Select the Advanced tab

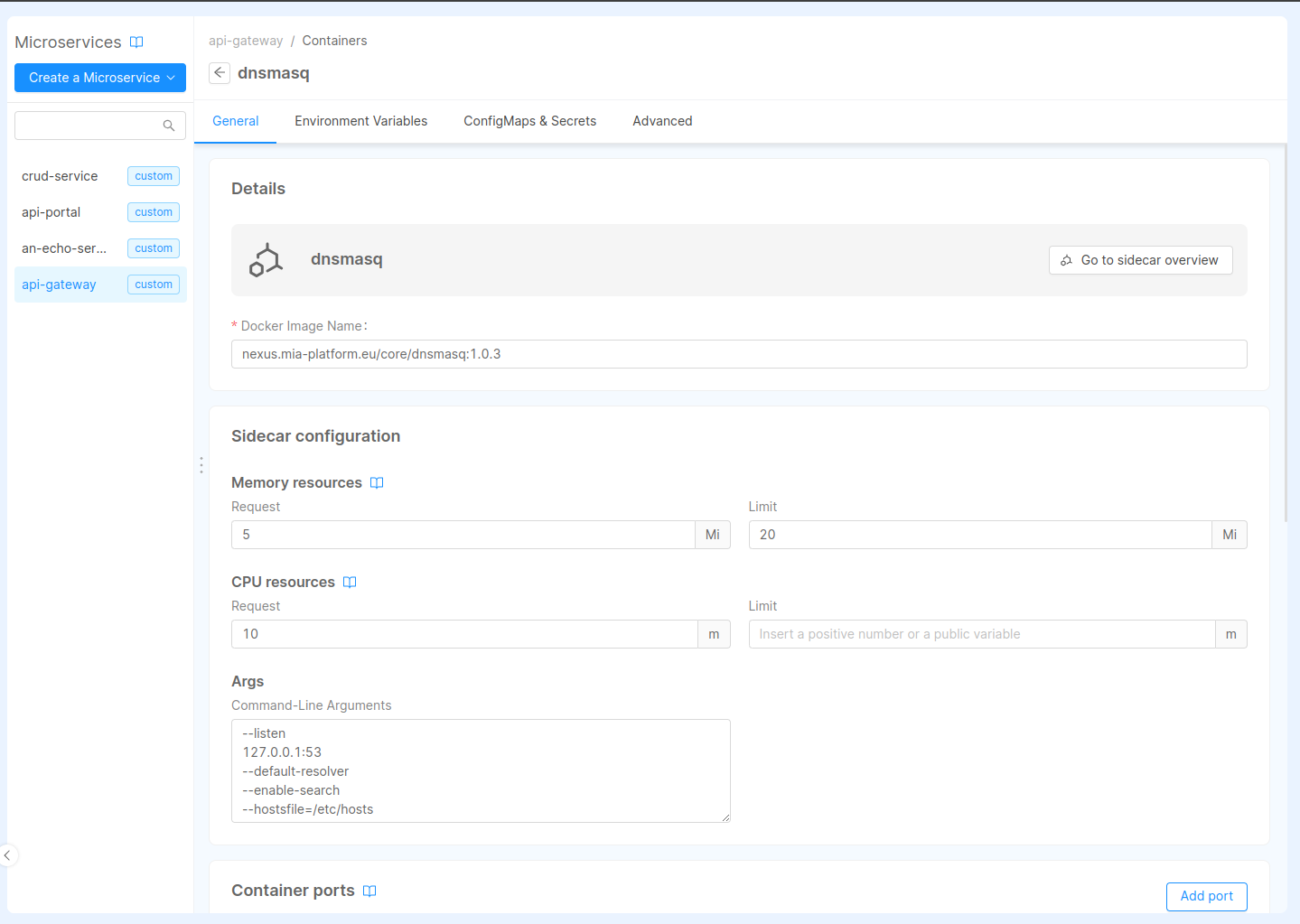pyautogui.click(x=662, y=121)
